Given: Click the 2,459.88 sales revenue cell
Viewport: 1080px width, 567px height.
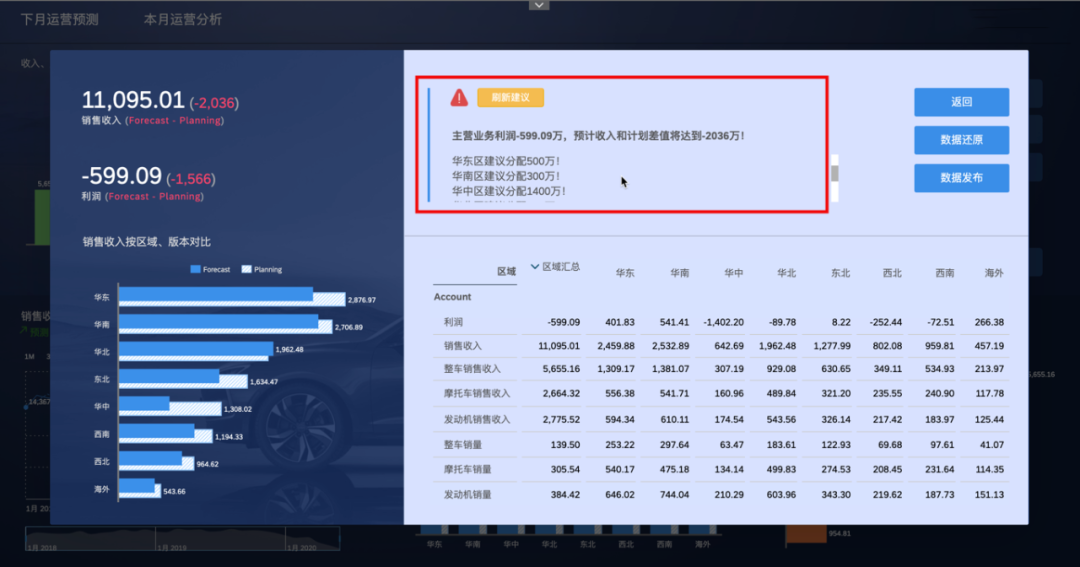Looking at the screenshot, I should coord(616,346).
